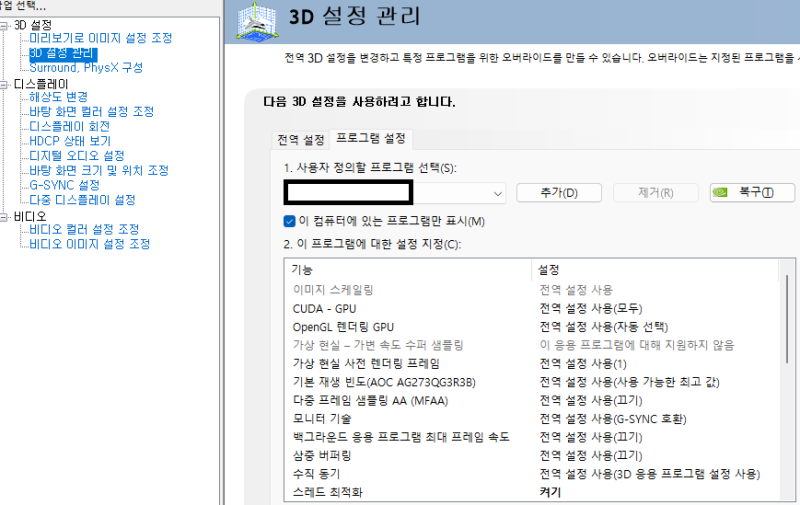Select 가상 현실 사전 렌더링 프레임 row
This screenshot has height=505, width=800.
click(x=532, y=364)
